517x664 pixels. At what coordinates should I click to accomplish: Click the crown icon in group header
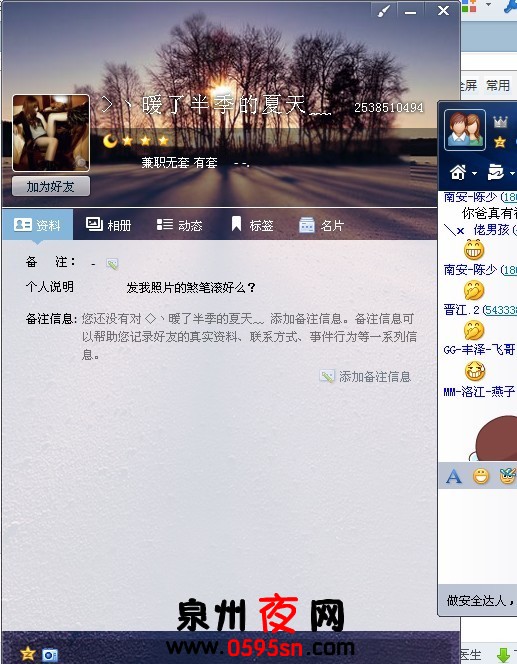[x=500, y=123]
